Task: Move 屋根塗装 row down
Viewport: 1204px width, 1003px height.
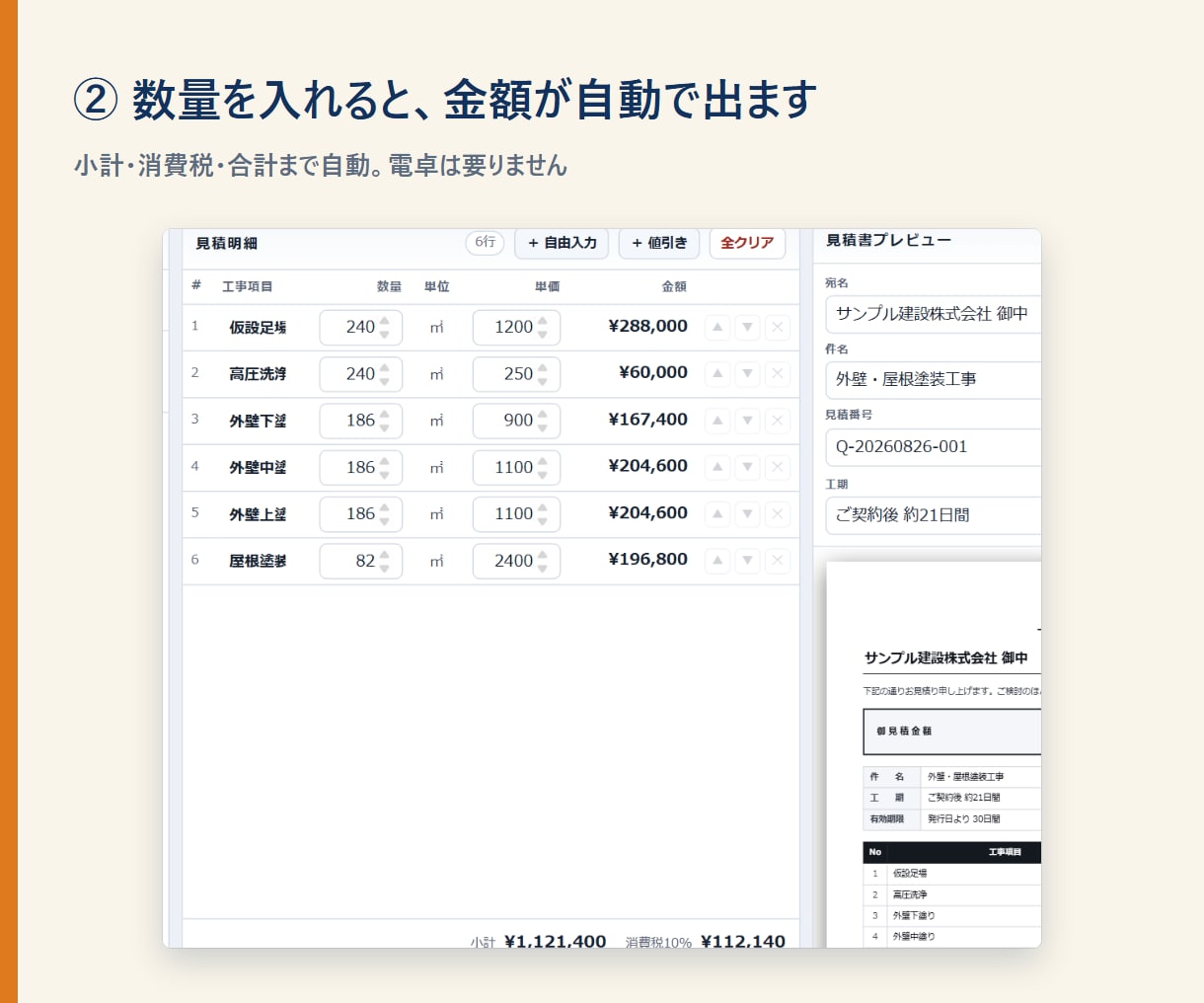Action: pos(747,561)
